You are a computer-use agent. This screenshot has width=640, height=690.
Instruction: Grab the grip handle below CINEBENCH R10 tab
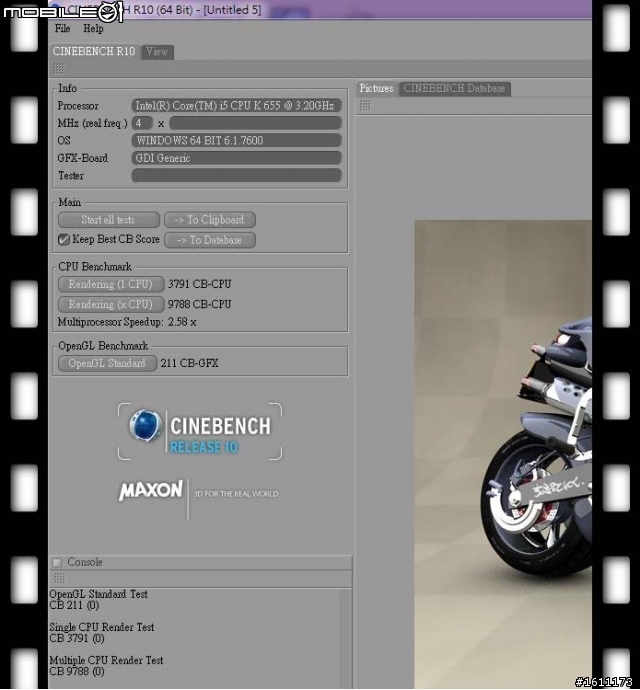pyautogui.click(x=59, y=69)
